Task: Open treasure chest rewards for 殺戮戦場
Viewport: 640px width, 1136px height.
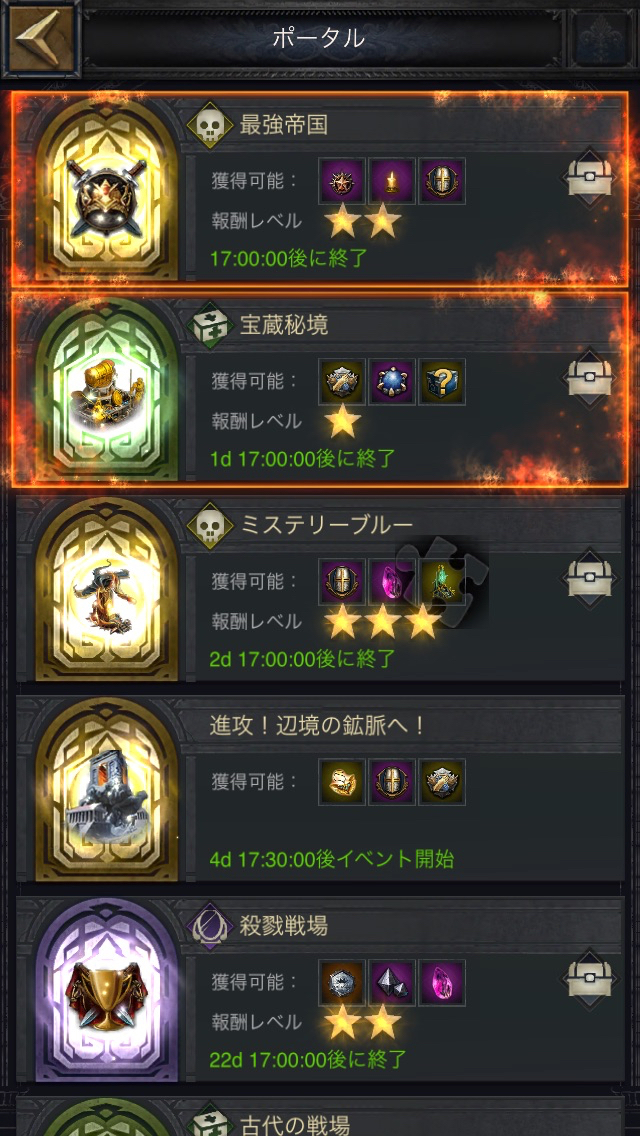Action: [590, 980]
